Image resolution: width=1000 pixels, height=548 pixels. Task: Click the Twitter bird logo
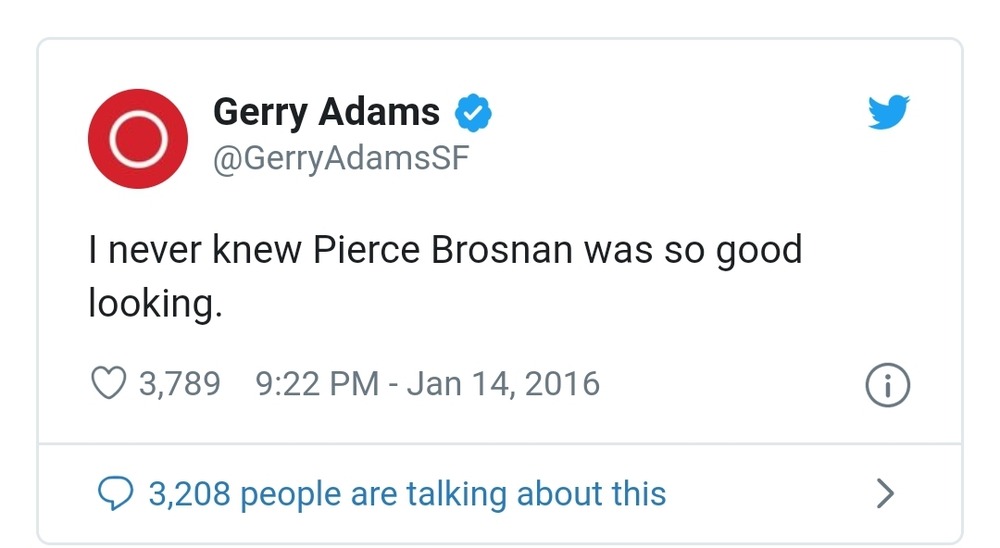(x=888, y=111)
